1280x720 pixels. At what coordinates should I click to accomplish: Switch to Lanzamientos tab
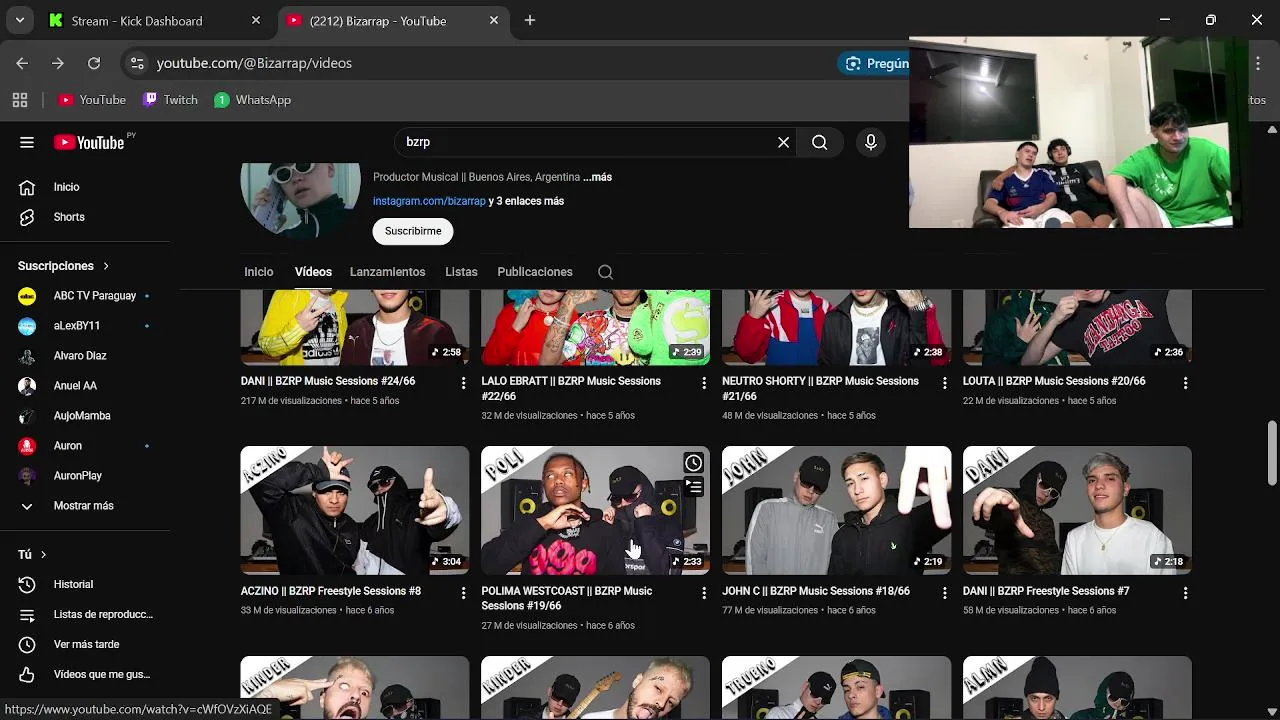point(387,272)
